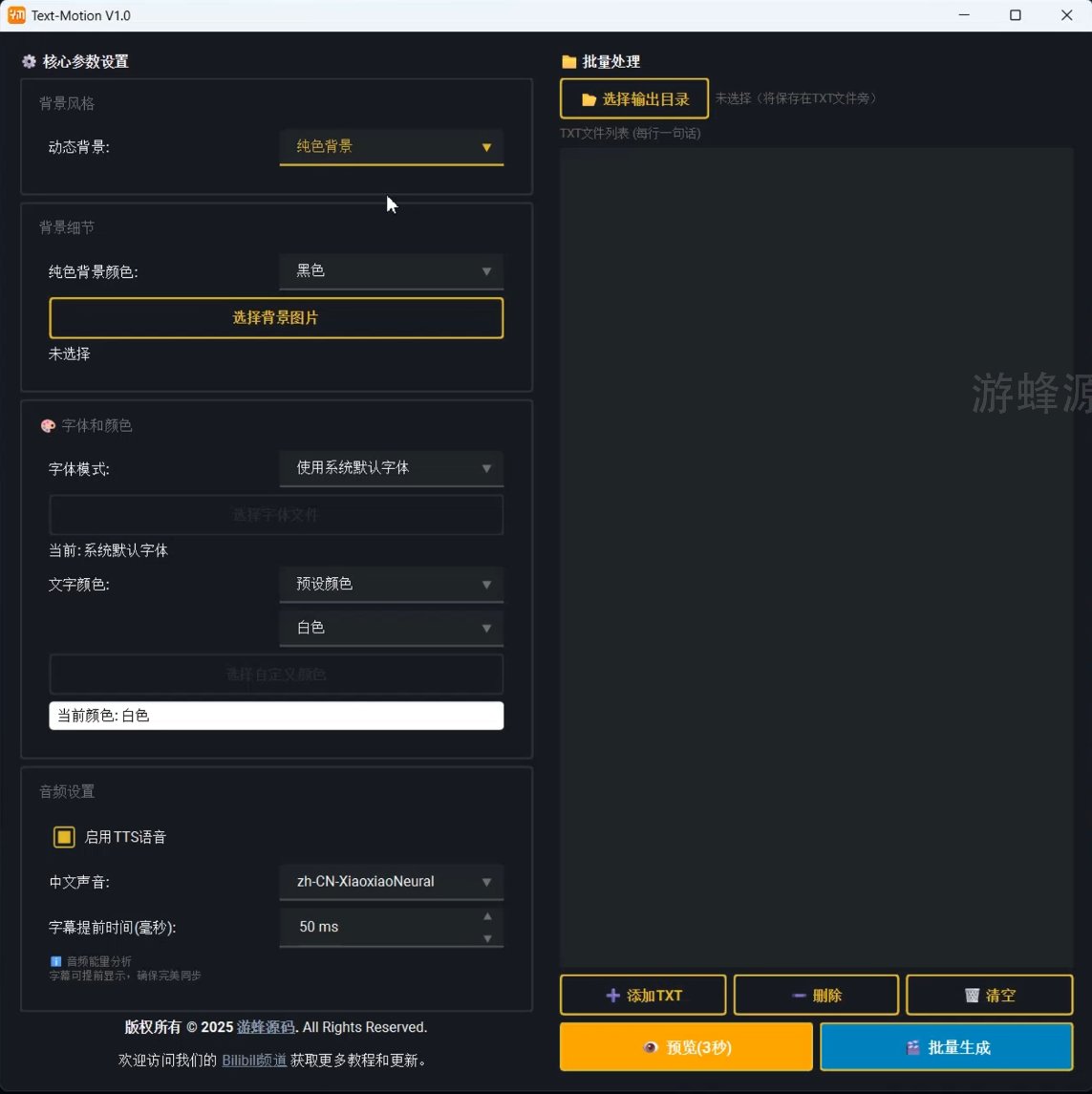Visit the Bilibili频道 link
The image size is (1092, 1094).
click(x=254, y=1061)
